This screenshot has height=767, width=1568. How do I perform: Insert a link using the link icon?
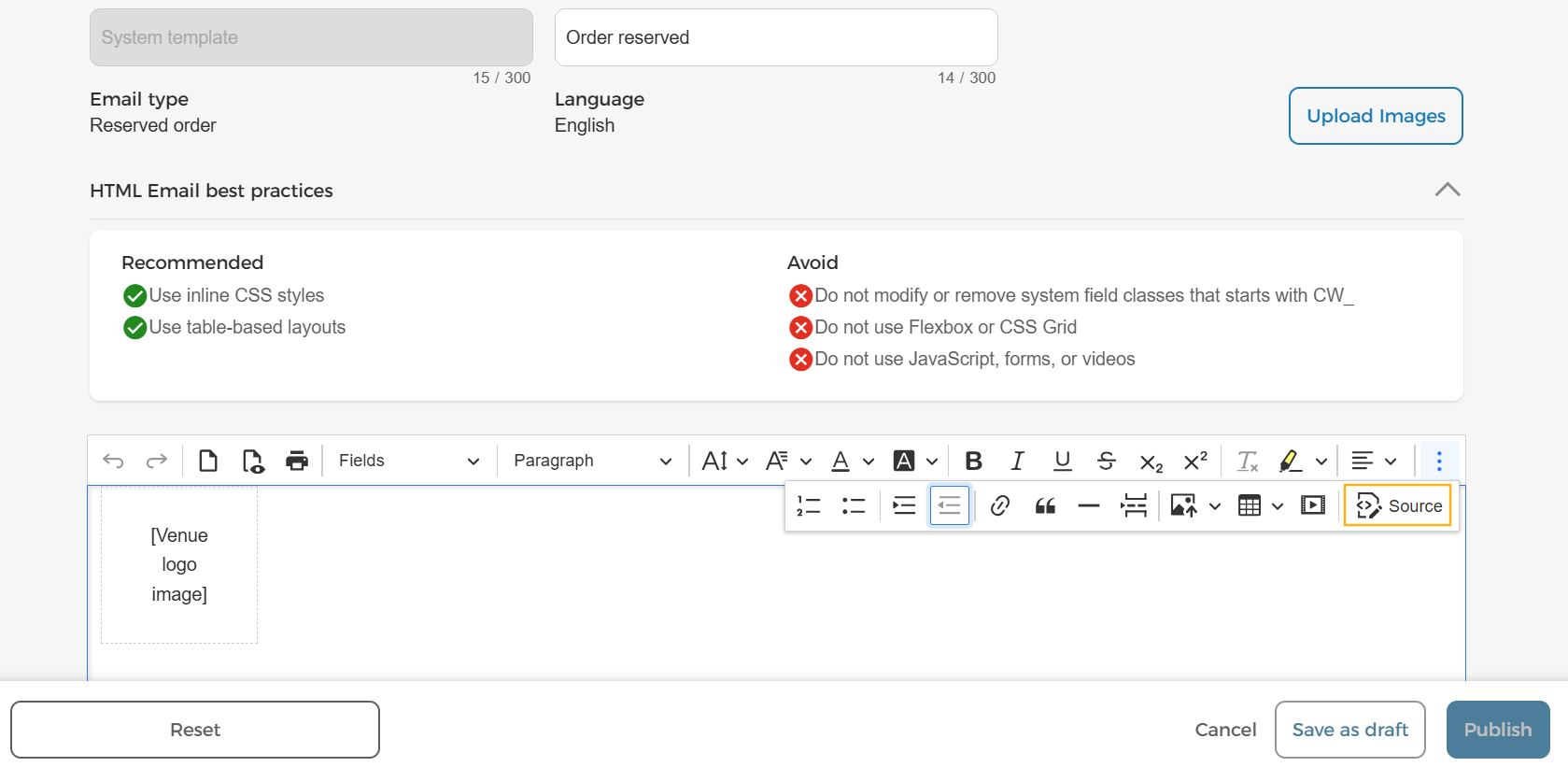click(x=999, y=505)
